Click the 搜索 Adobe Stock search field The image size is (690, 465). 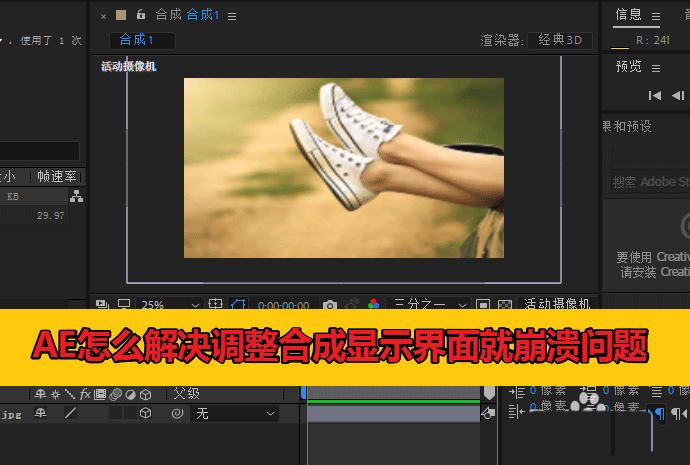point(650,182)
